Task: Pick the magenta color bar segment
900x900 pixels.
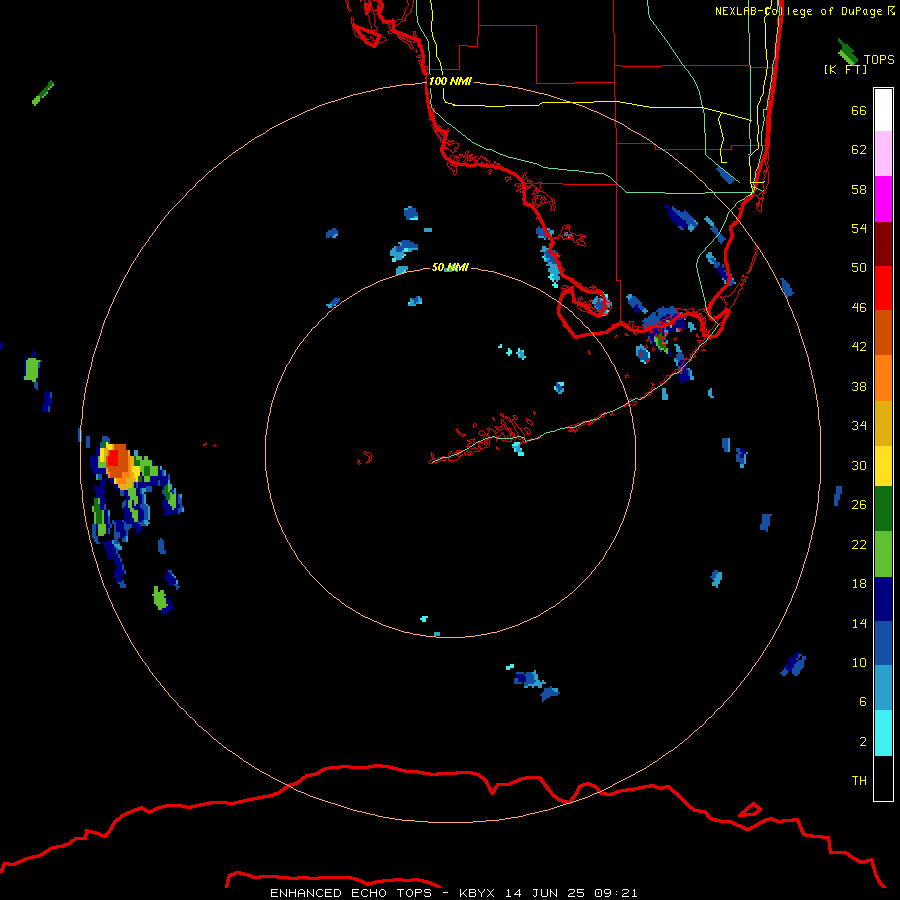Action: [x=883, y=199]
